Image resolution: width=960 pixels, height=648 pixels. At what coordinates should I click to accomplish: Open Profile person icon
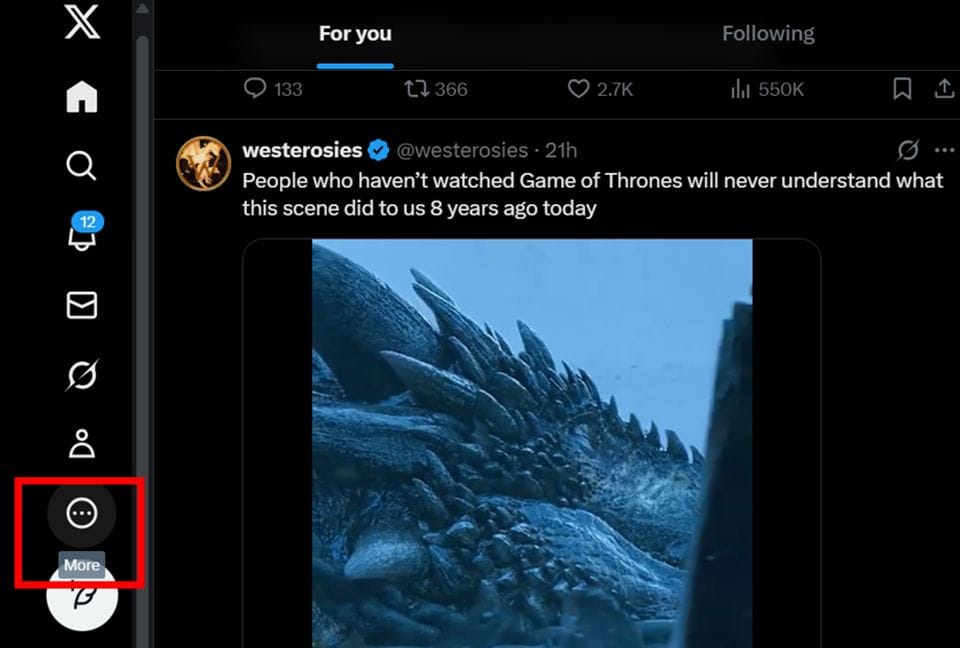(82, 443)
